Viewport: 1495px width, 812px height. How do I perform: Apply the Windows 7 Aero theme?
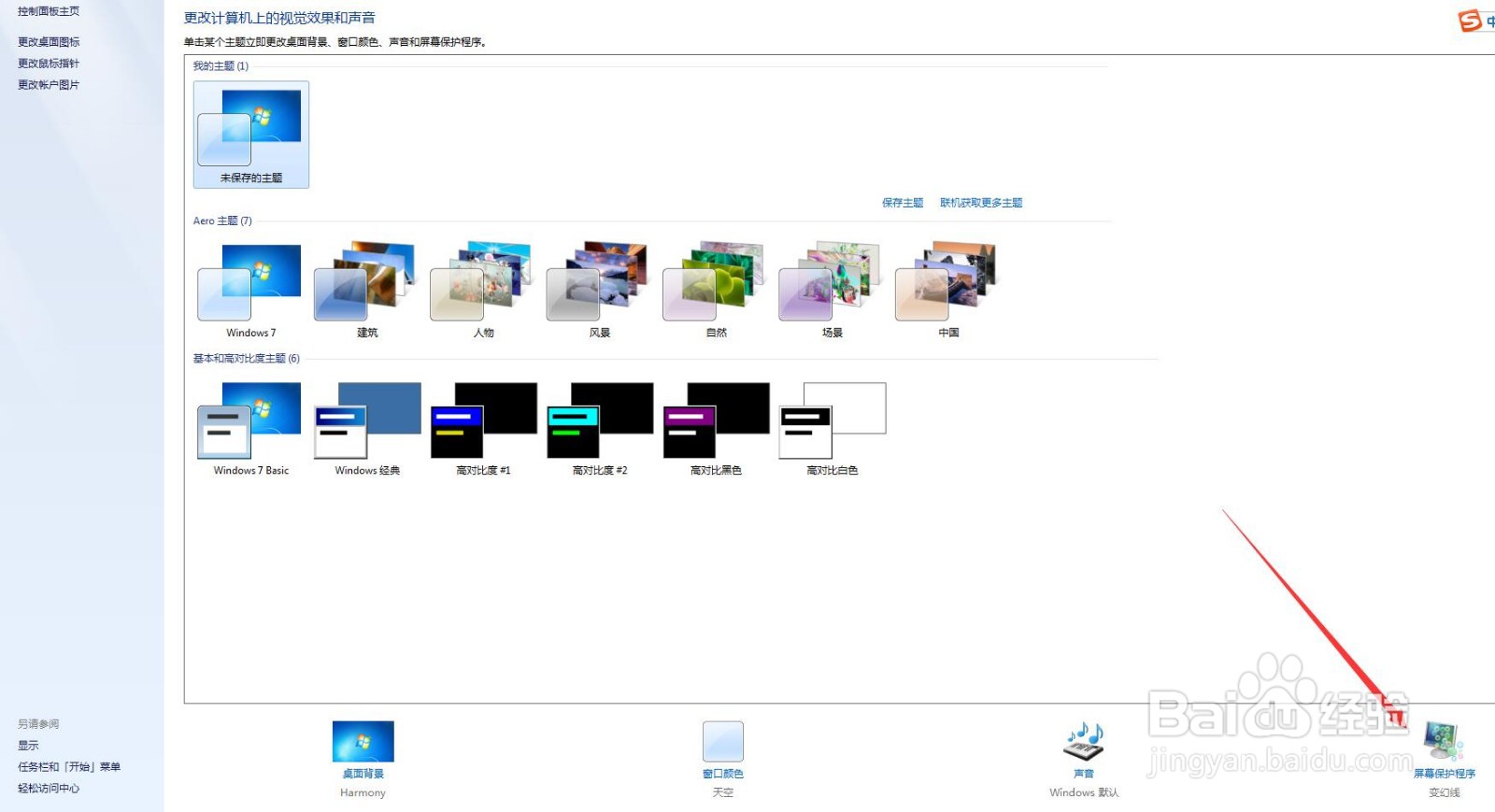250,290
